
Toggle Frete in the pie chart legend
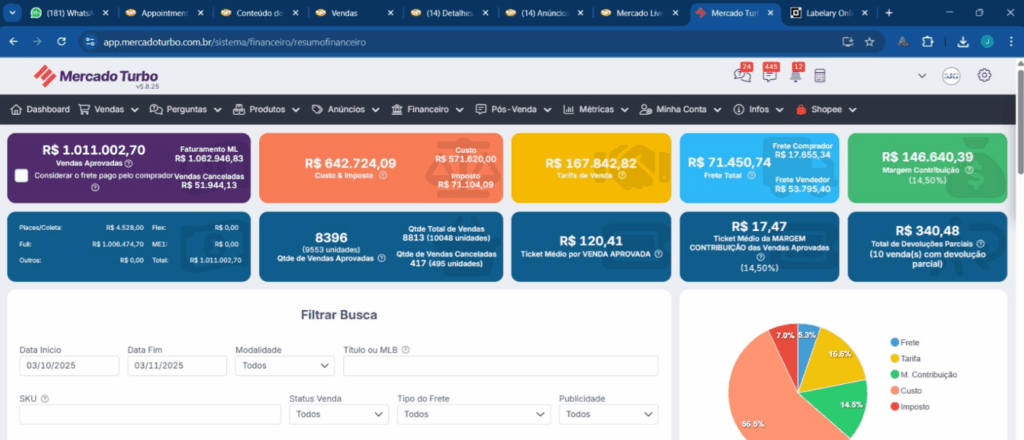(x=909, y=342)
